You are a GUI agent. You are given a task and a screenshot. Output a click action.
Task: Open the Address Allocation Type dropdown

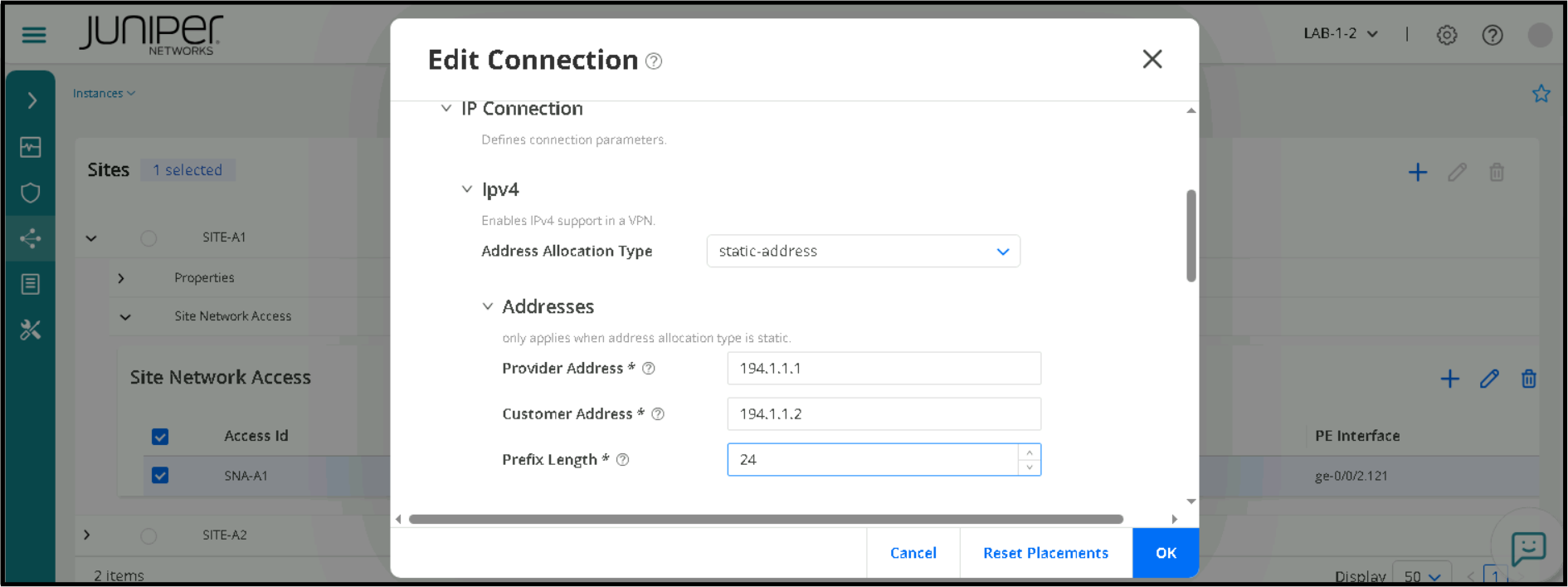tap(863, 252)
